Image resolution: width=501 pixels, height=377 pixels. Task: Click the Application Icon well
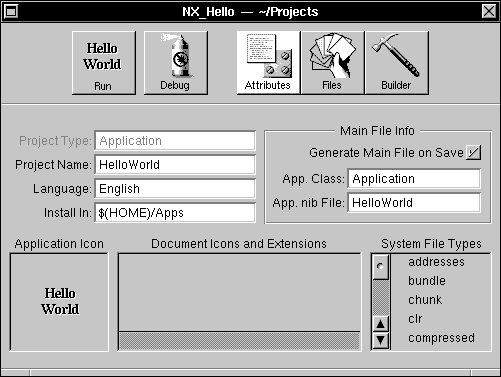[x=59, y=302]
